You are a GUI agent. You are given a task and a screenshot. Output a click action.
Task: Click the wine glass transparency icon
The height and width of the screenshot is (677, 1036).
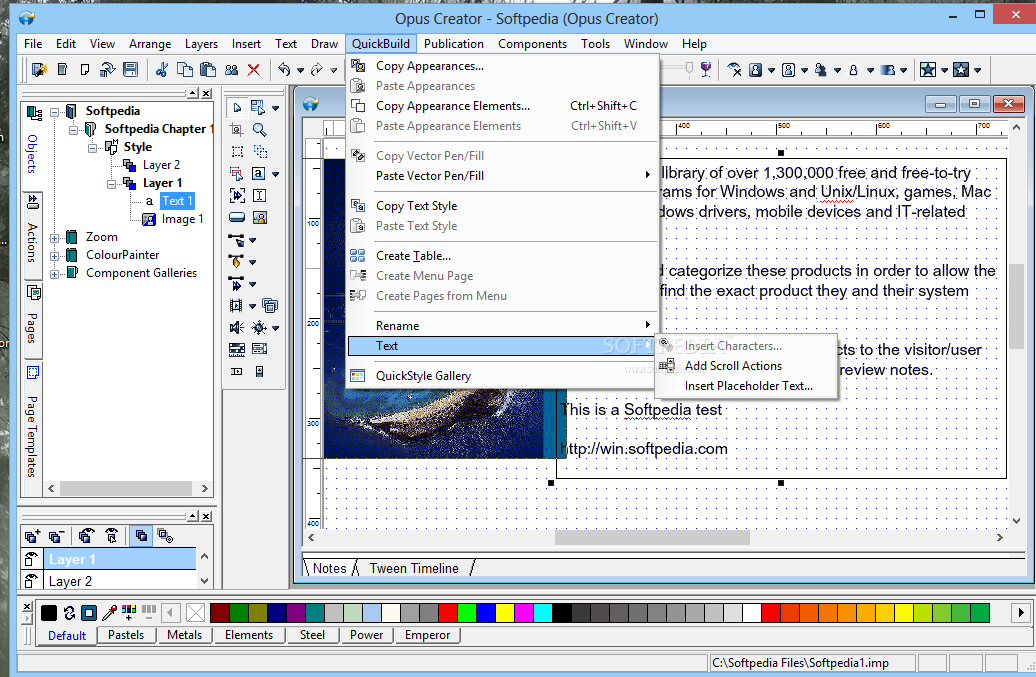[x=706, y=69]
